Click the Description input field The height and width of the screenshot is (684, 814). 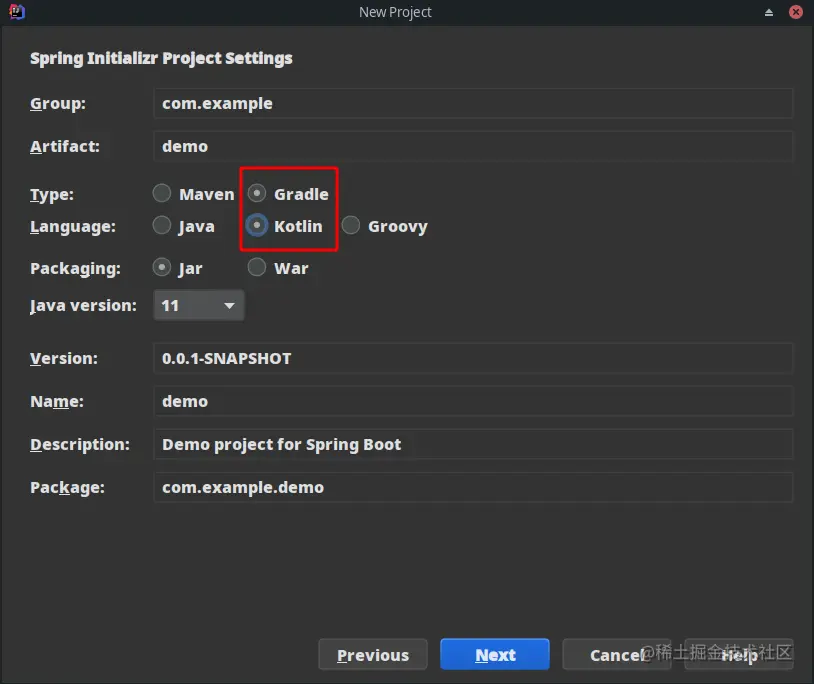[x=473, y=444]
